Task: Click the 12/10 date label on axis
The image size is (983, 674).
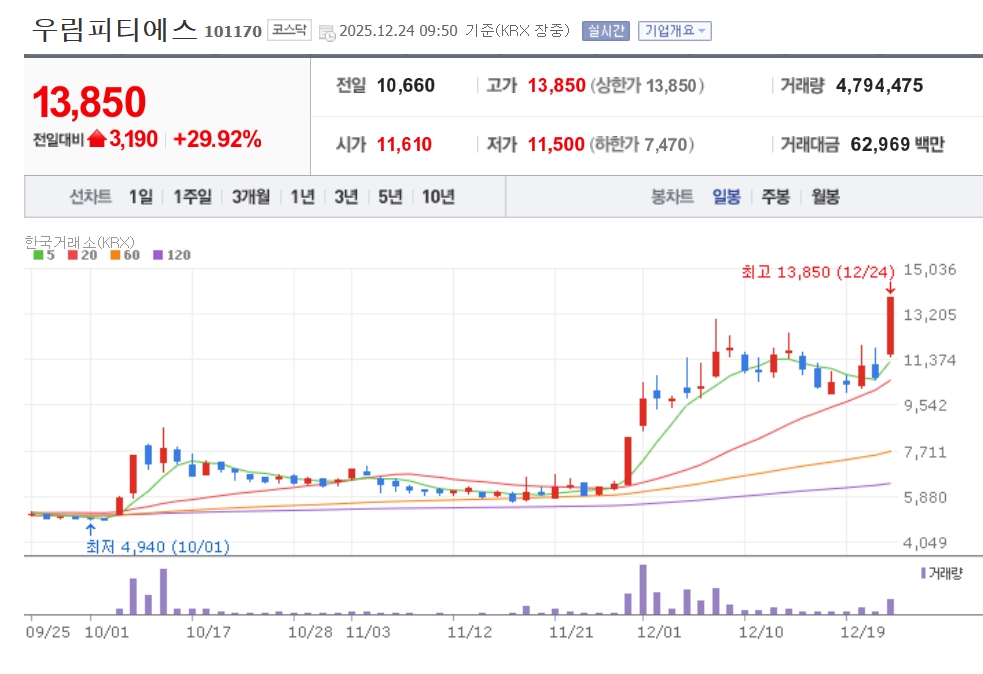Action: [x=760, y=632]
